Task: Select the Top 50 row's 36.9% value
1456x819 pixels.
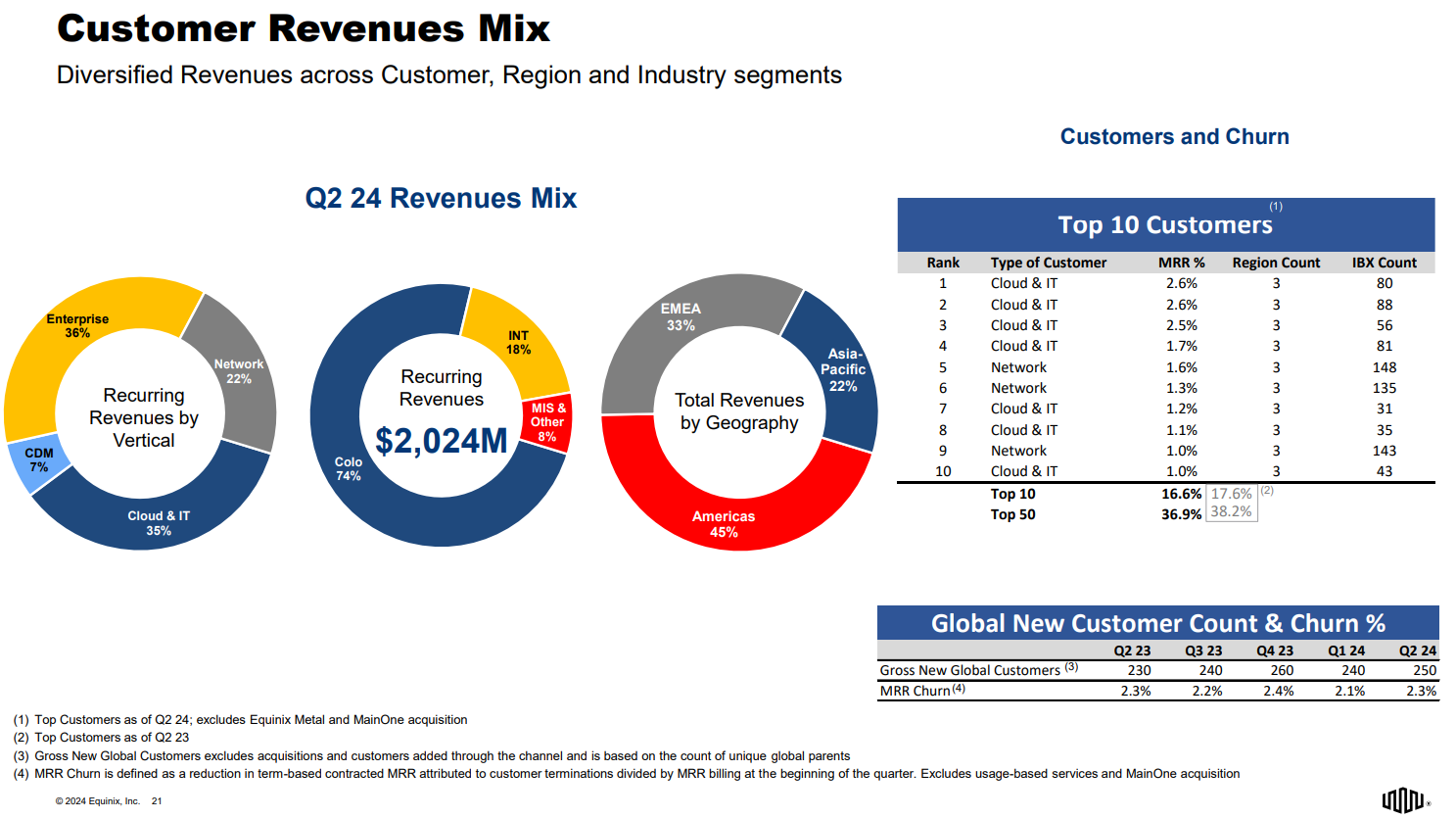Action: [1181, 514]
